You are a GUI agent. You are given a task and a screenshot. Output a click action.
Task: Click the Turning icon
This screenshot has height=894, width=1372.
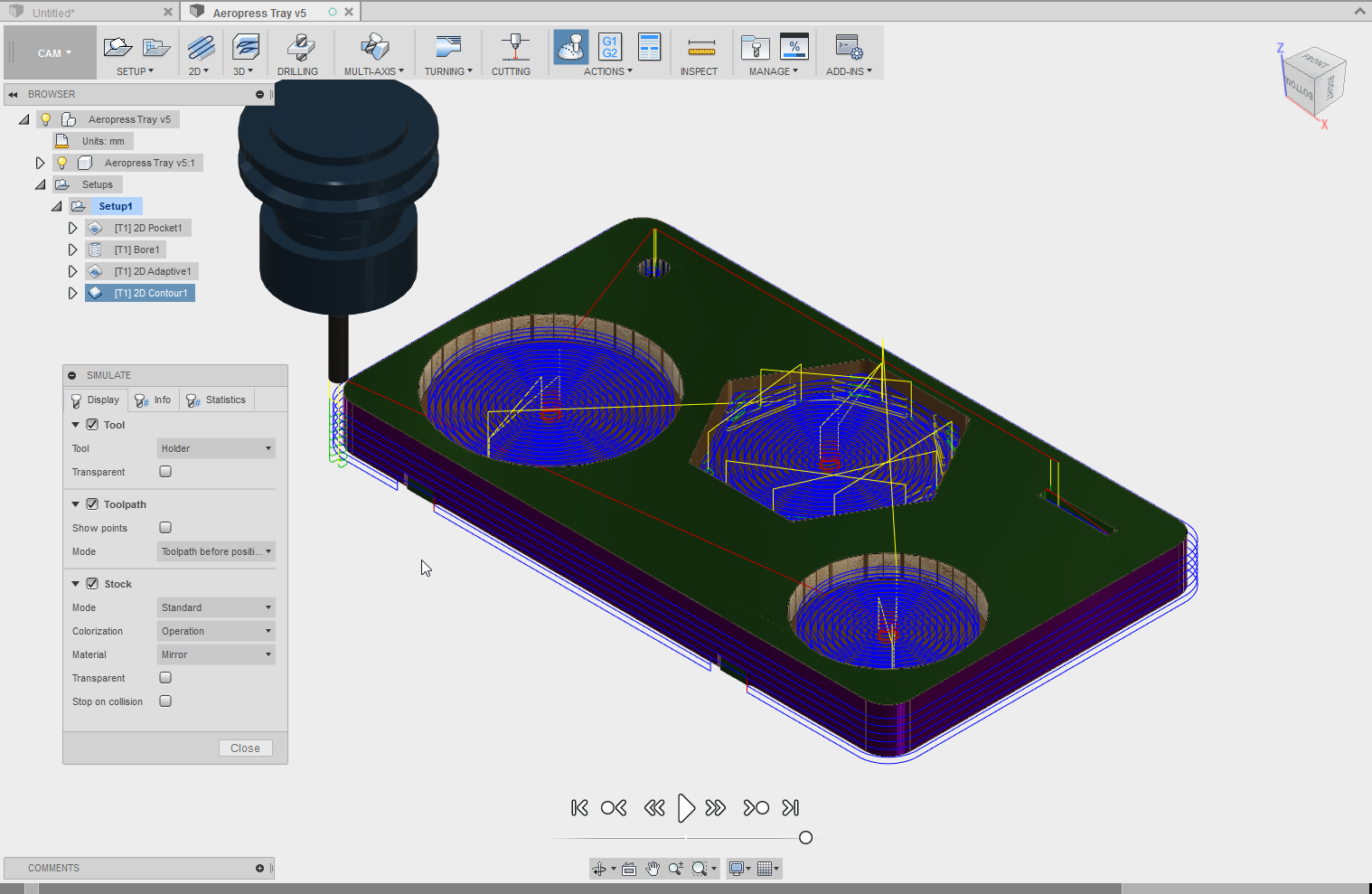448,47
